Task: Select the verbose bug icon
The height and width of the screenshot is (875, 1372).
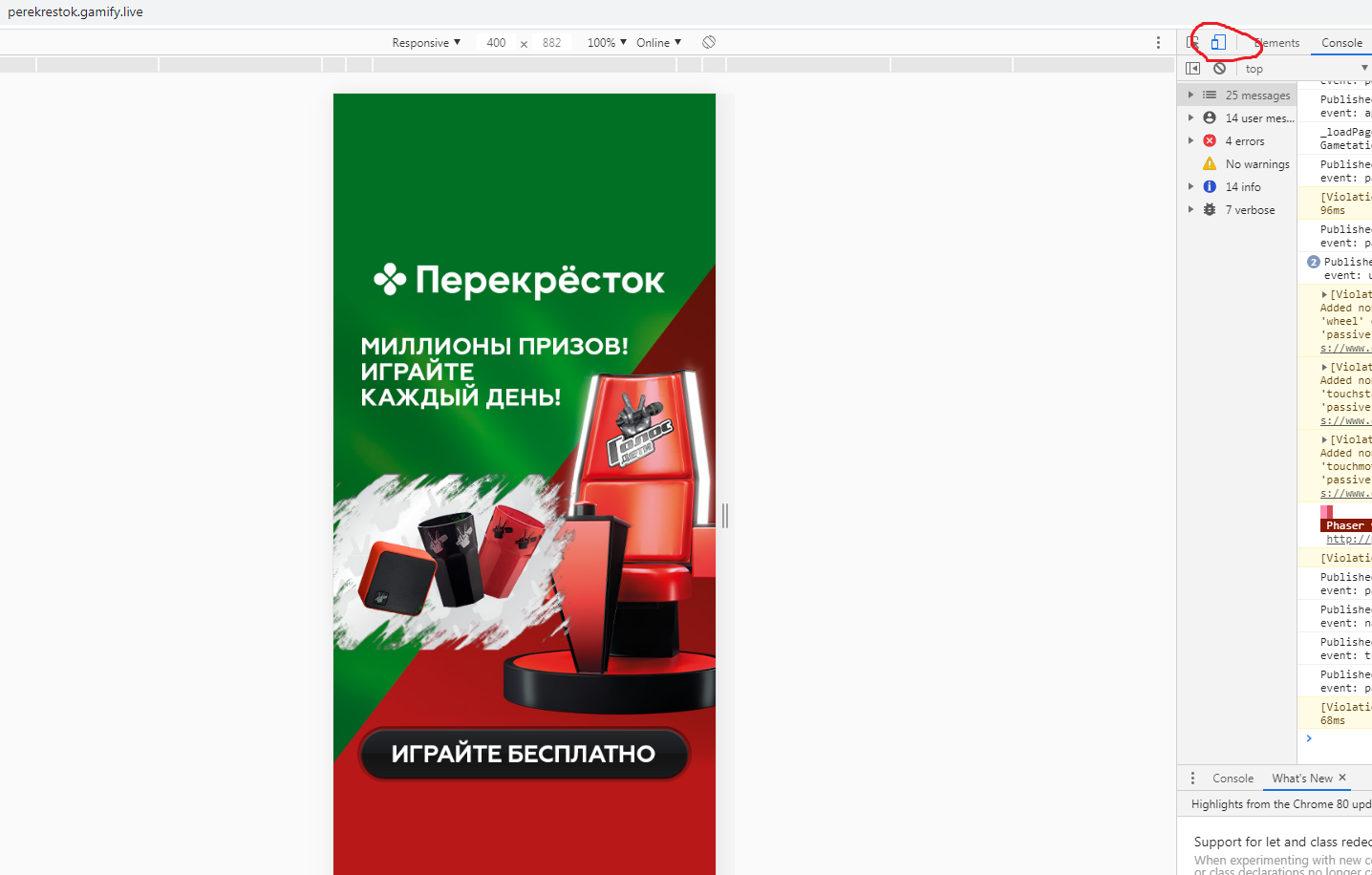Action: pos(1210,209)
